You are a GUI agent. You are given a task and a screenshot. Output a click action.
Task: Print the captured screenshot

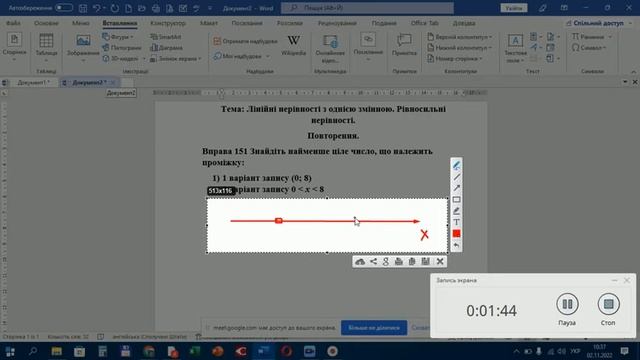pos(399,262)
